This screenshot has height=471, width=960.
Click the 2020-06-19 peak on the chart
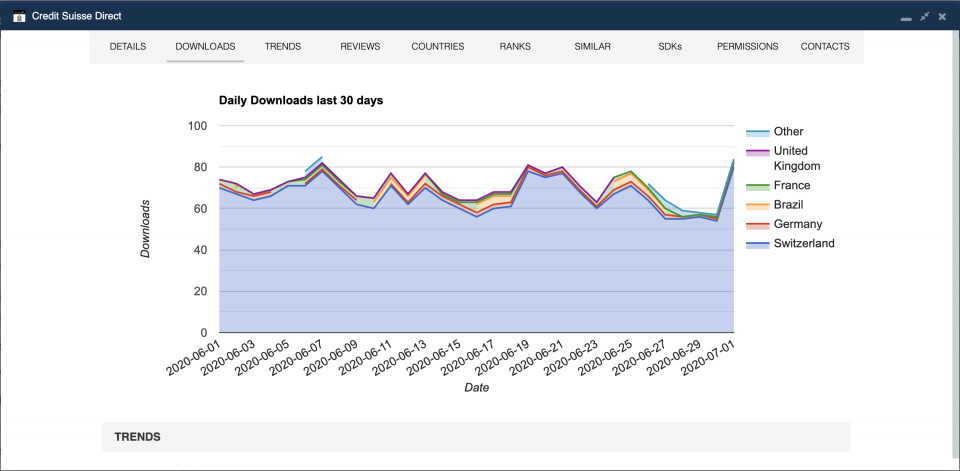pyautogui.click(x=528, y=165)
